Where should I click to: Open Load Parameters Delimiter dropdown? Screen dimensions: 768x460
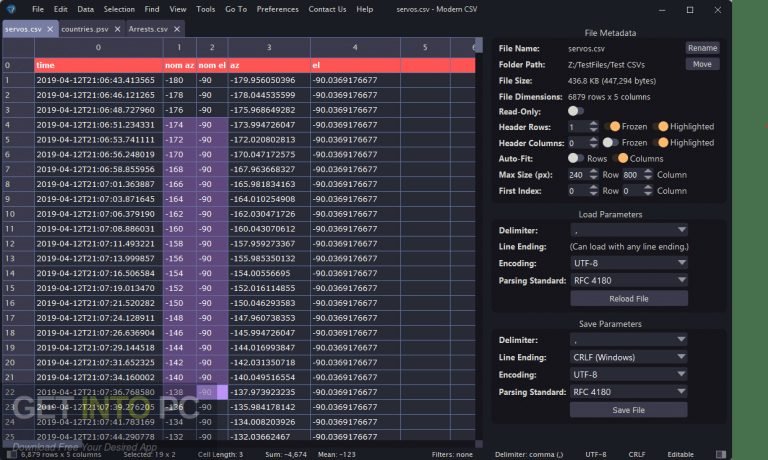(x=629, y=230)
